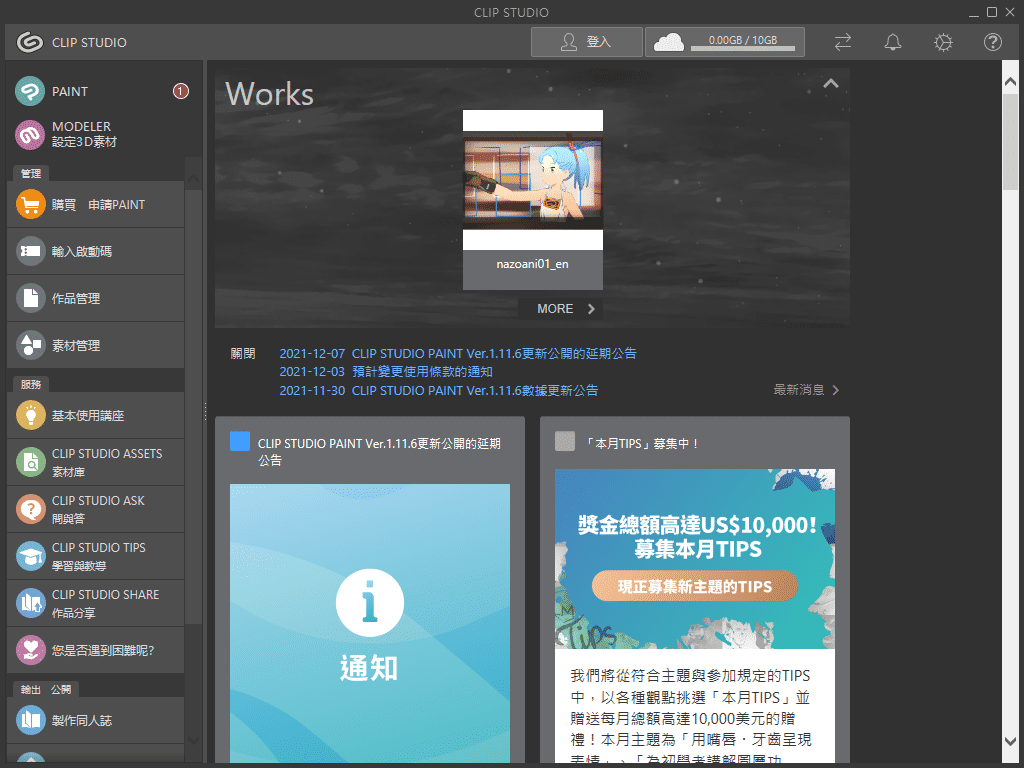Screen dimensions: 1024x768
Task: Open settings with the gear icon
Action: (x=943, y=42)
